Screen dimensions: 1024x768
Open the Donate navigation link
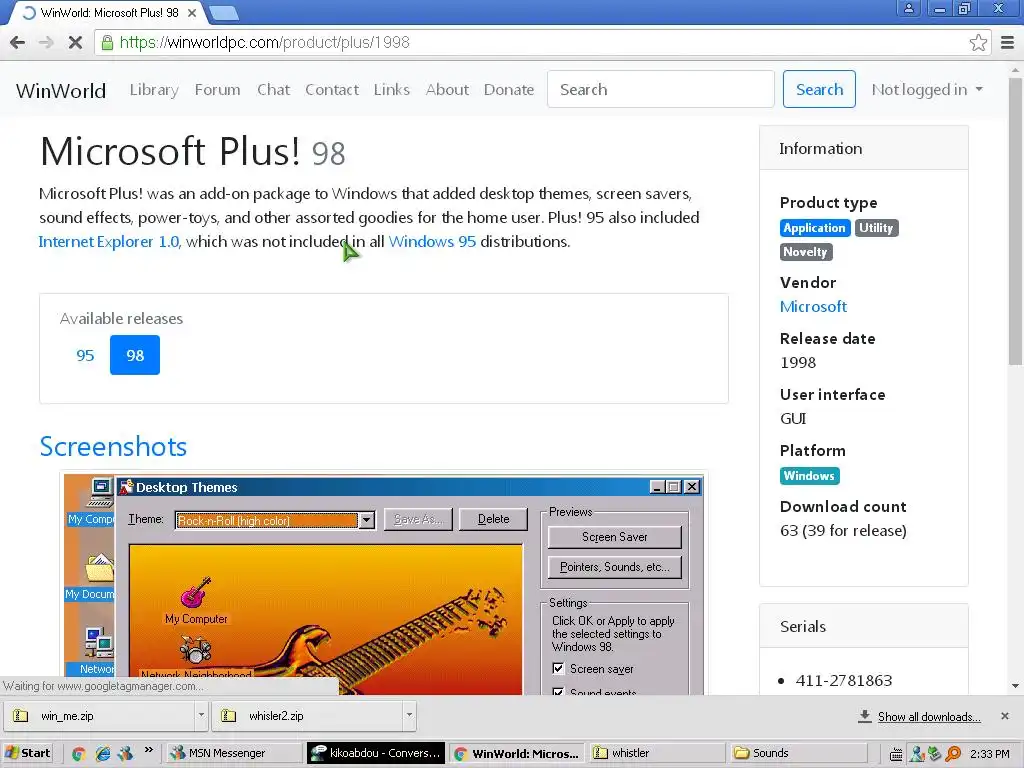(x=509, y=89)
